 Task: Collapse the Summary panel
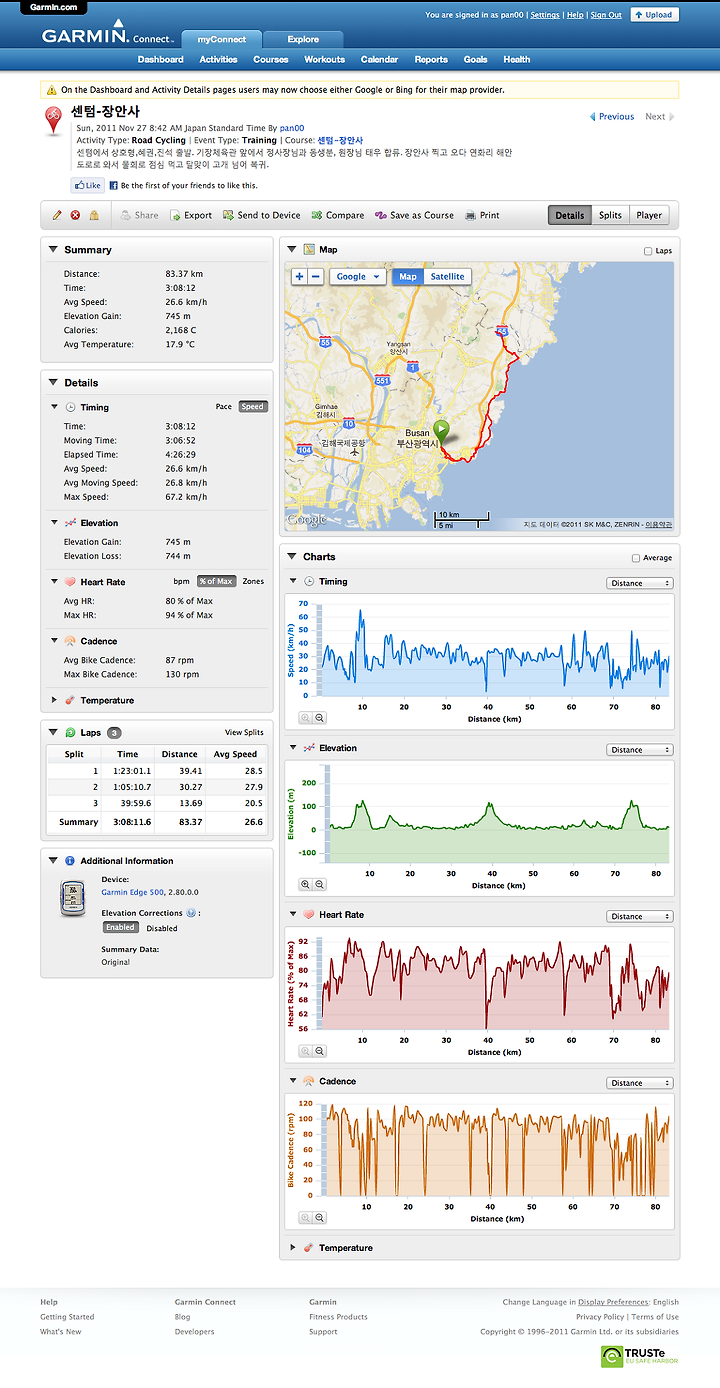coord(53,250)
